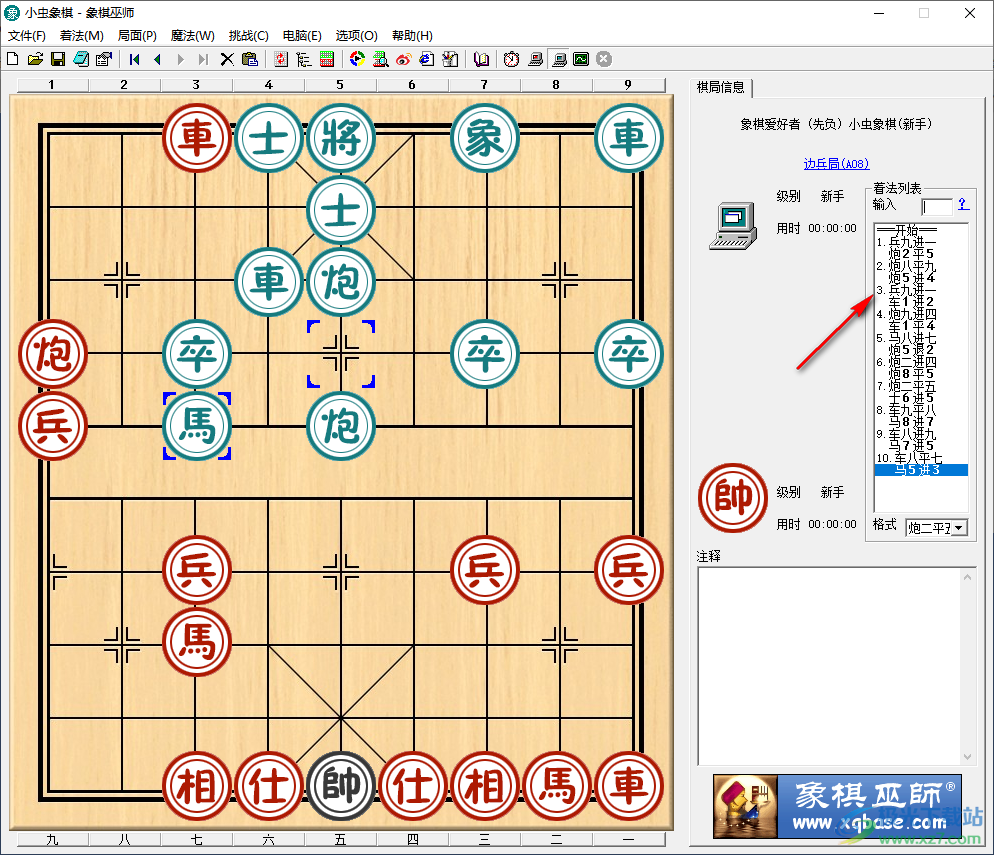Screen dimensions: 994x855
Task: Open the search position magnifier icon
Action: pos(380,60)
